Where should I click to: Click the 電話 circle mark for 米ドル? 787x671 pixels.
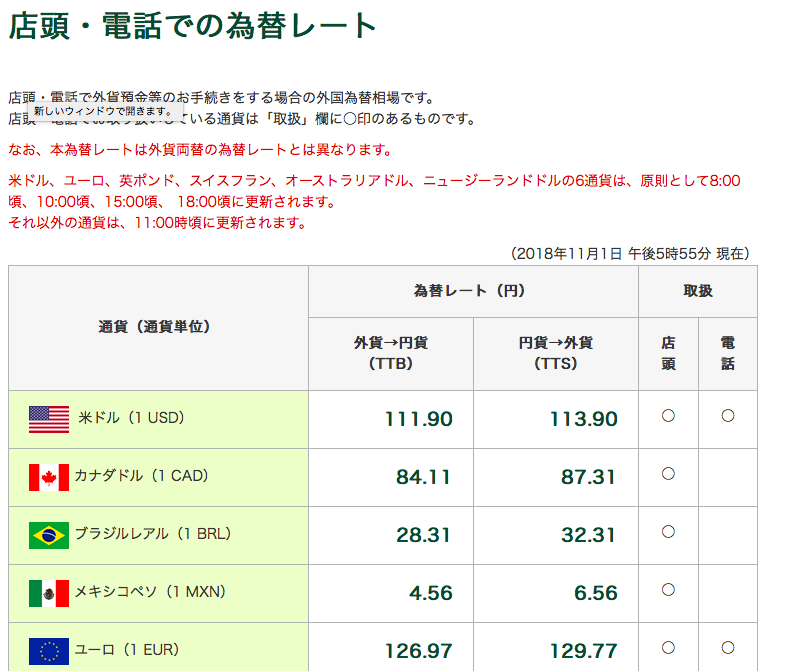pos(728,416)
